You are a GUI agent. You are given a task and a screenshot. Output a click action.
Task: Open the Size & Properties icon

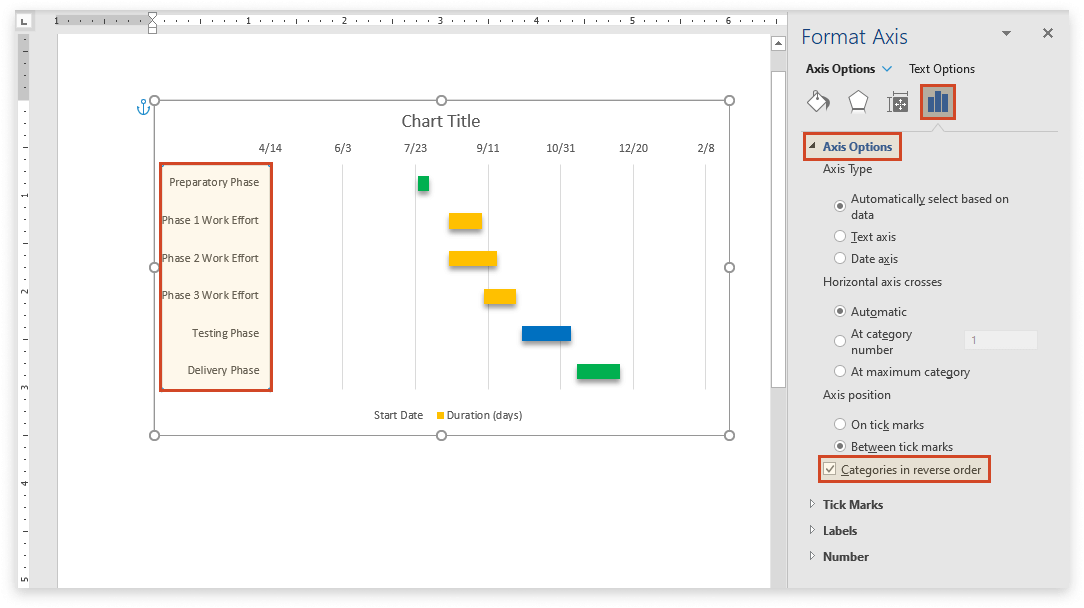tap(897, 102)
